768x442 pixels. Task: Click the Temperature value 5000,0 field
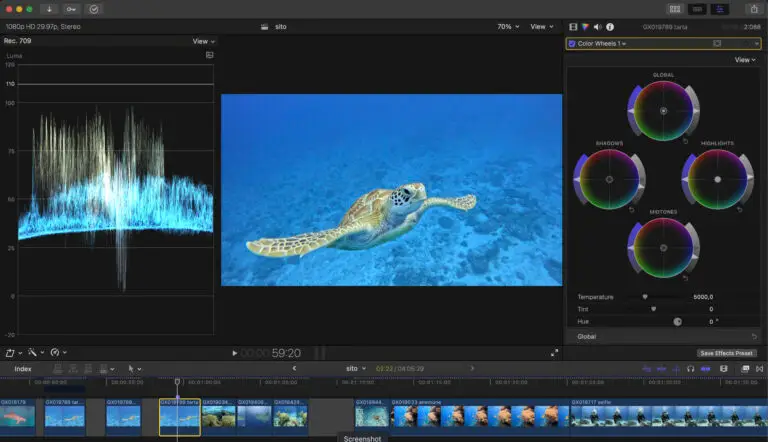click(x=703, y=297)
